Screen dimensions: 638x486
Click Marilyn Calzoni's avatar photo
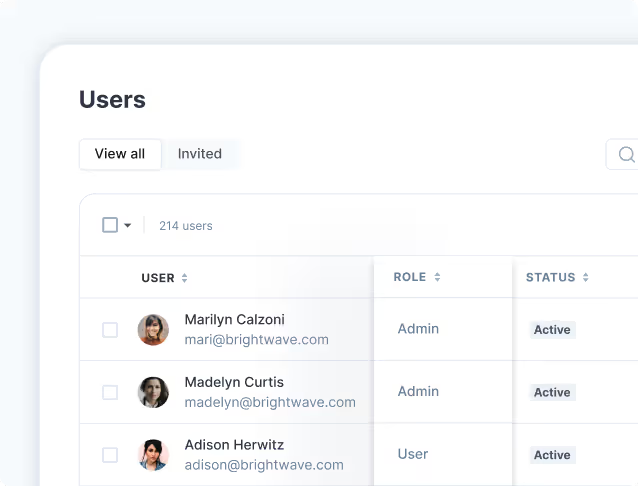(153, 330)
